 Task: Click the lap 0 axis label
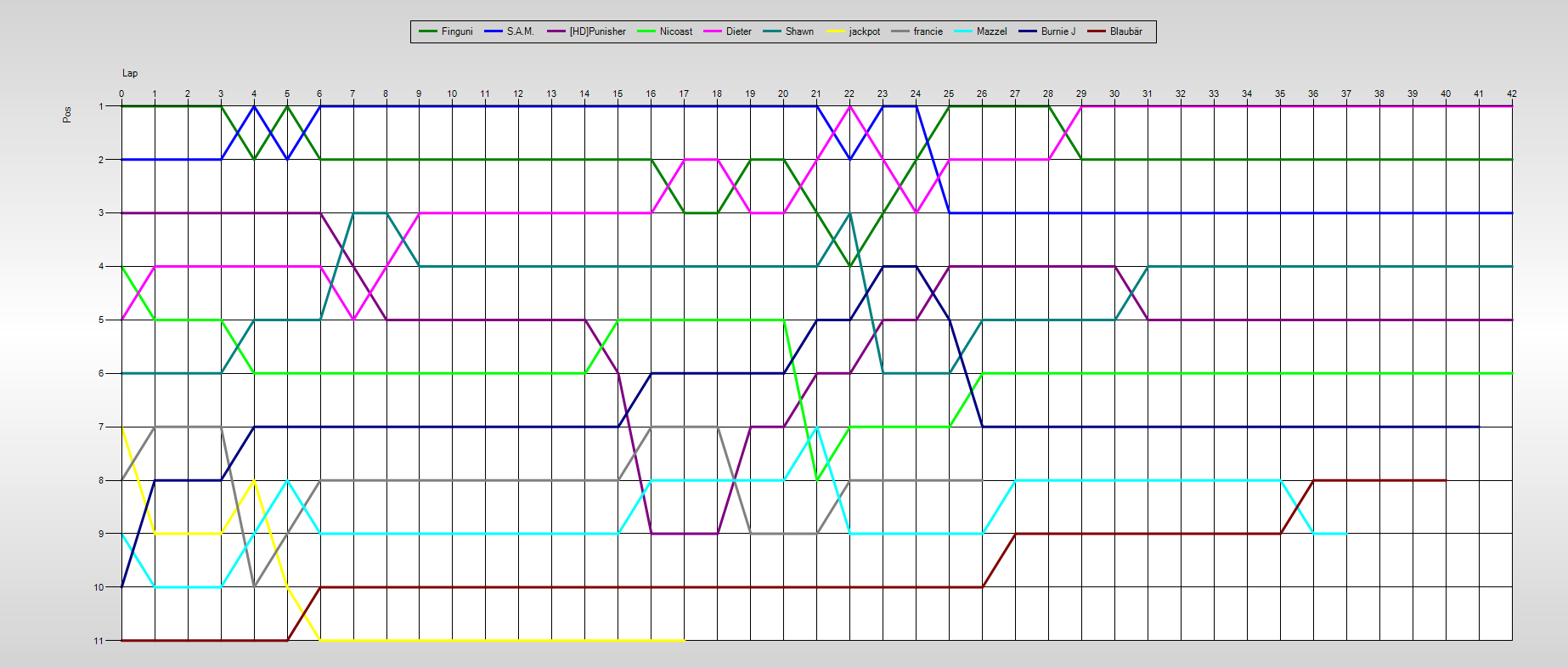point(121,93)
